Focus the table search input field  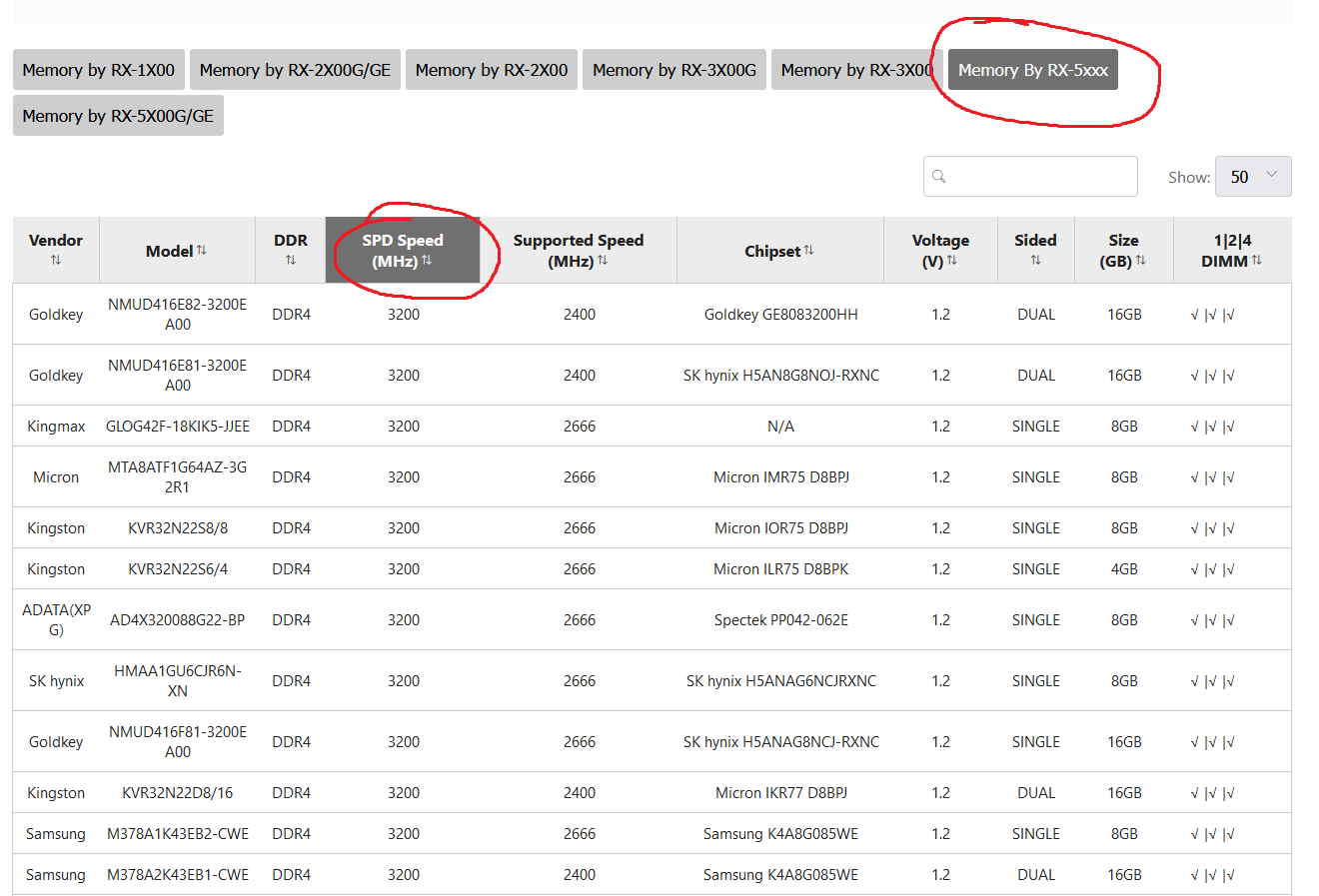point(1030,177)
